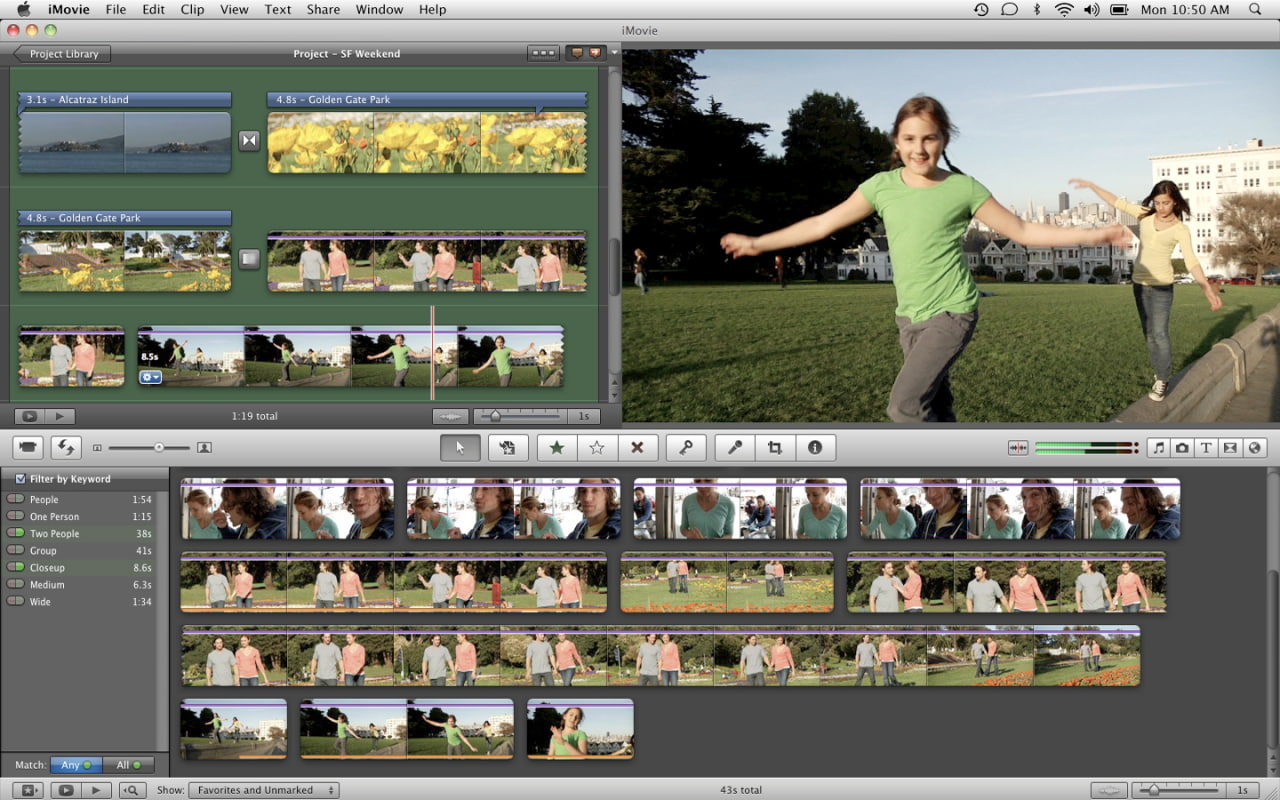Uncheck the Filter by Keyword checkbox
The width and height of the screenshot is (1280, 800).
[20, 479]
